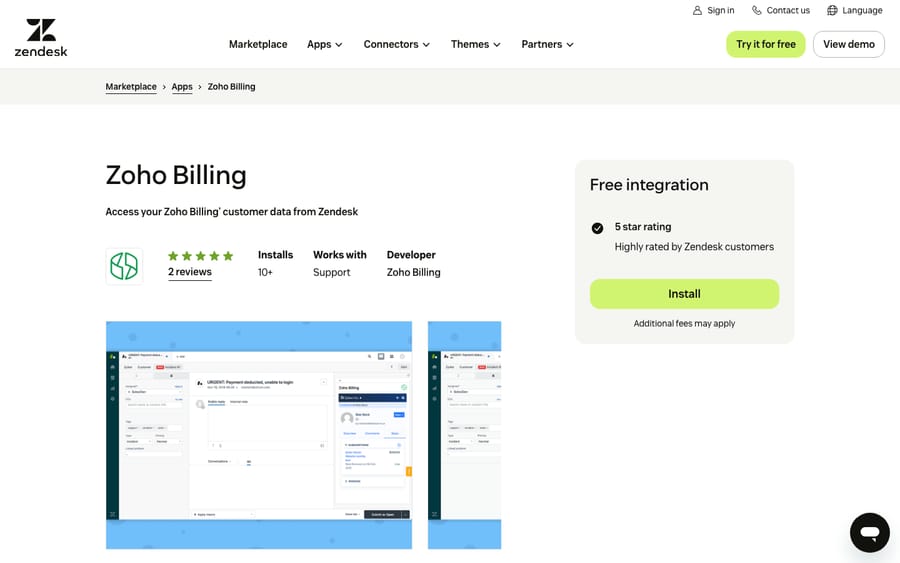The width and height of the screenshot is (900, 563).
Task: Click 'Highly rated by Zendesk customers' text
Action: coord(694,247)
